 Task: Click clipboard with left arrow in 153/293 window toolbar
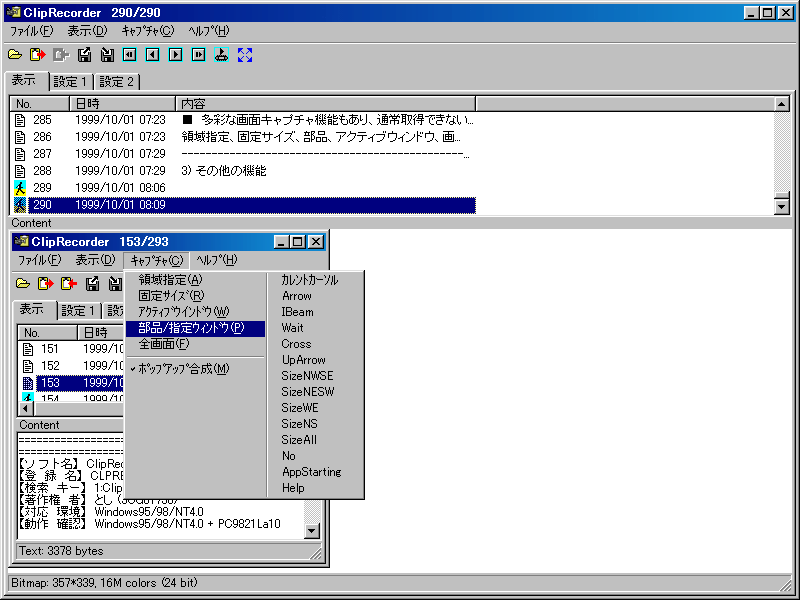(x=69, y=284)
